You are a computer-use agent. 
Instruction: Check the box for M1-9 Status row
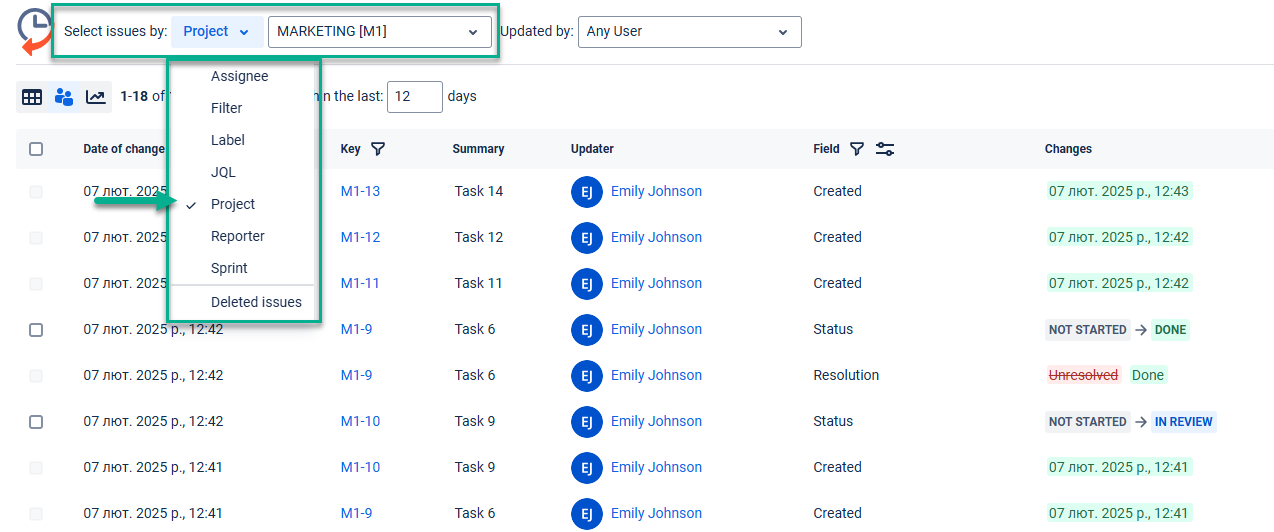36,330
